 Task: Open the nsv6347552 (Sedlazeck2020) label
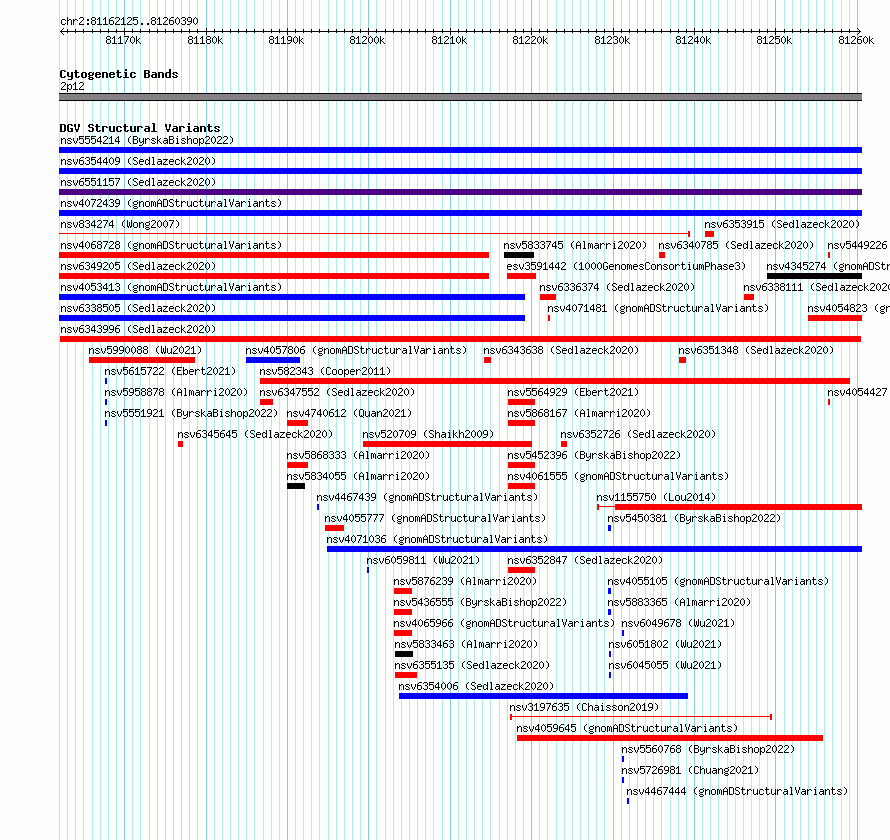click(337, 392)
